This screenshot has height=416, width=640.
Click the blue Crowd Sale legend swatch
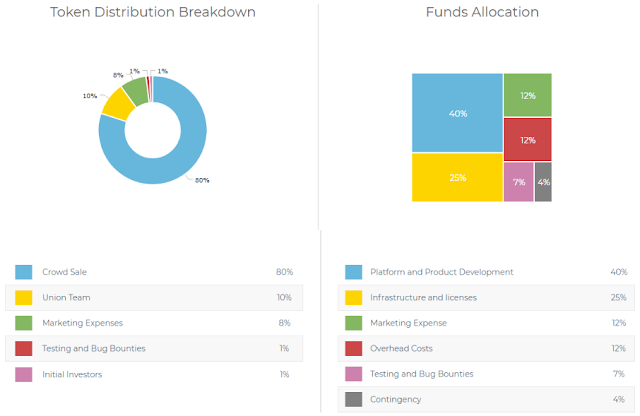click(x=24, y=272)
